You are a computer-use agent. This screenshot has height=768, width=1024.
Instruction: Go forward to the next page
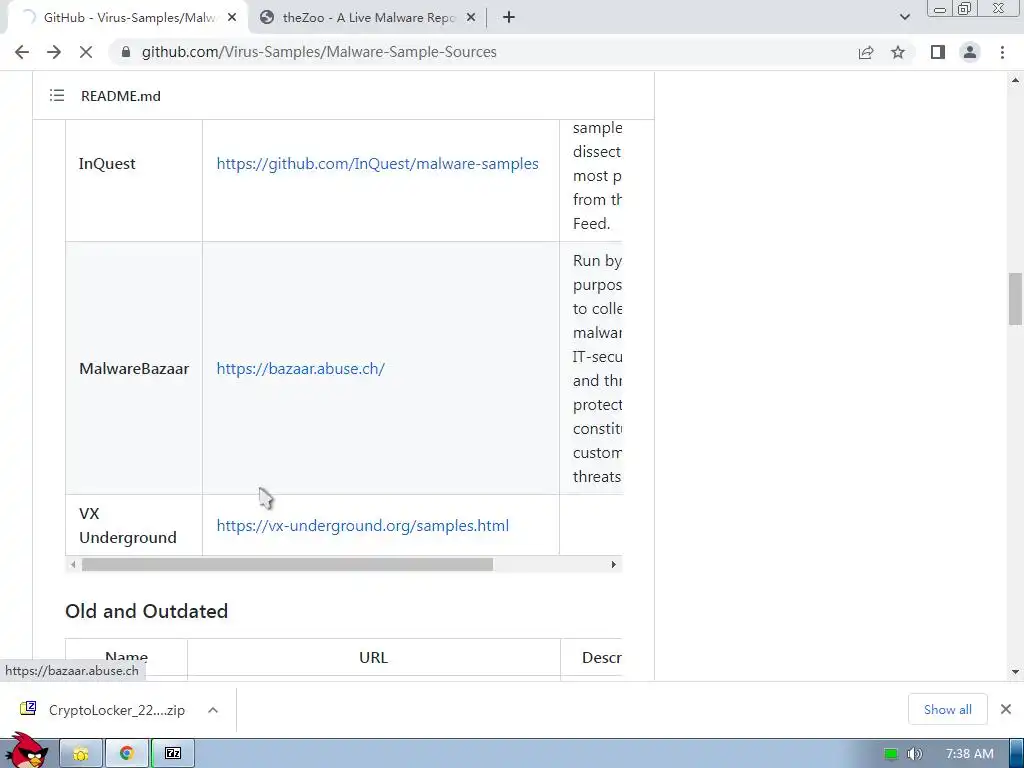54,52
